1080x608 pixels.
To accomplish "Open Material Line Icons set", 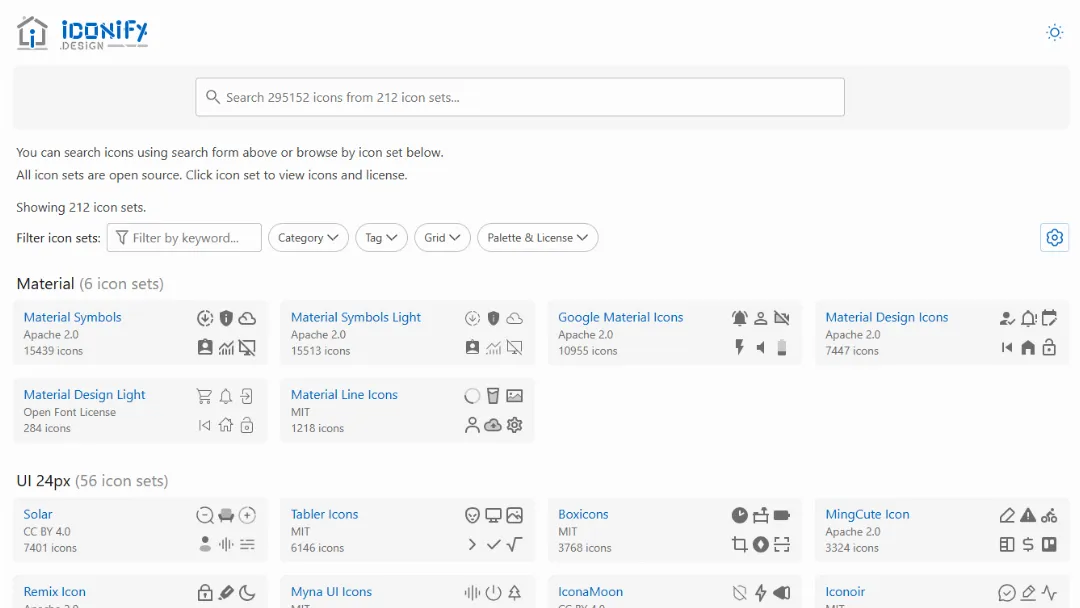I will pyautogui.click(x=344, y=395).
